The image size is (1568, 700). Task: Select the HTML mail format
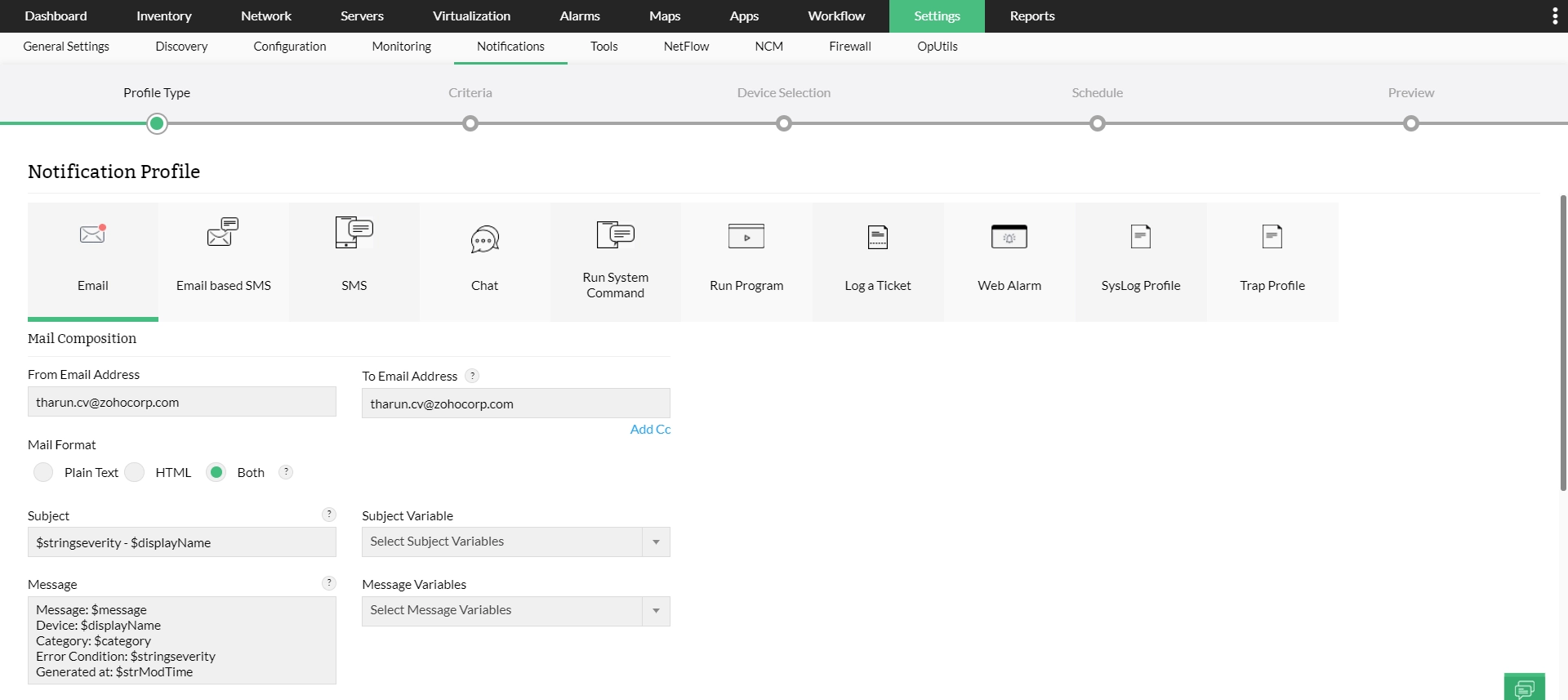pos(135,472)
